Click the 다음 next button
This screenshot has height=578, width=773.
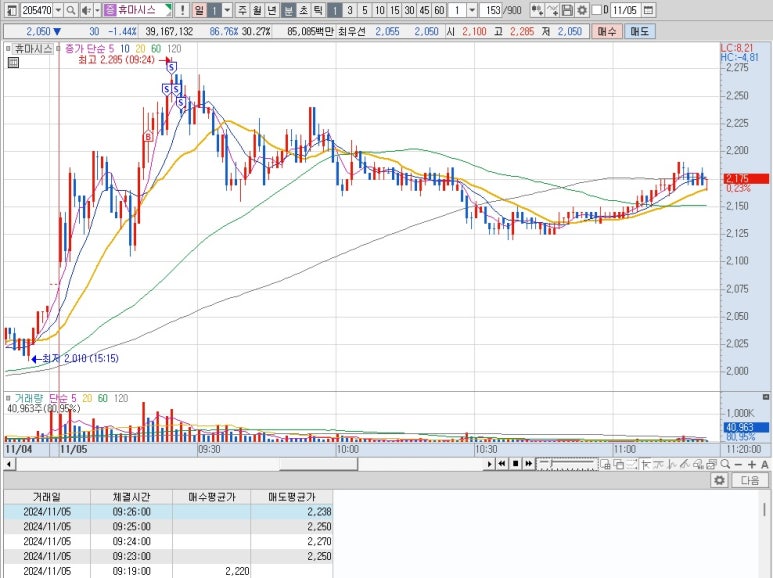tap(750, 480)
